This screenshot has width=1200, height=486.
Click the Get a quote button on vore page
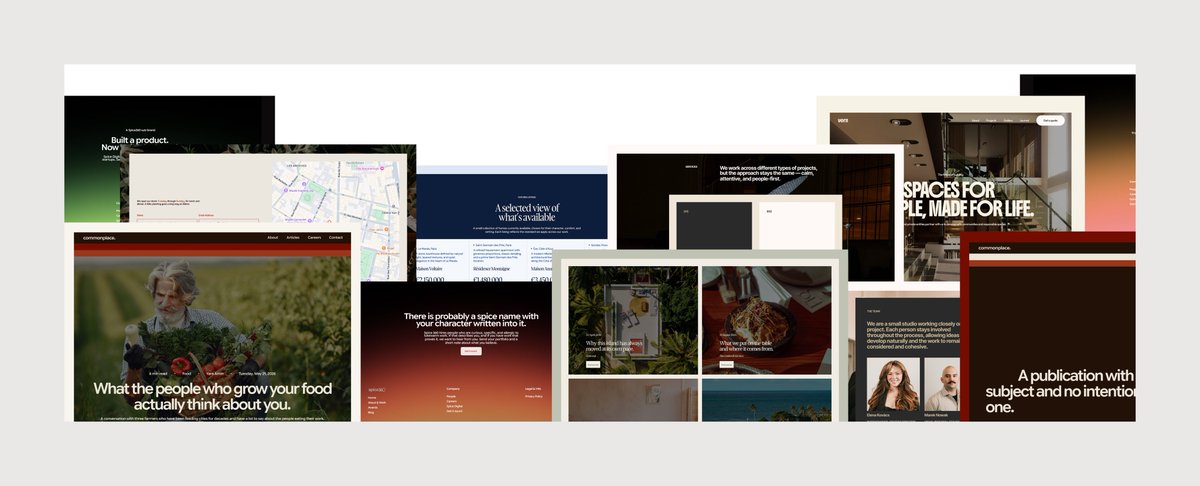coord(1050,120)
